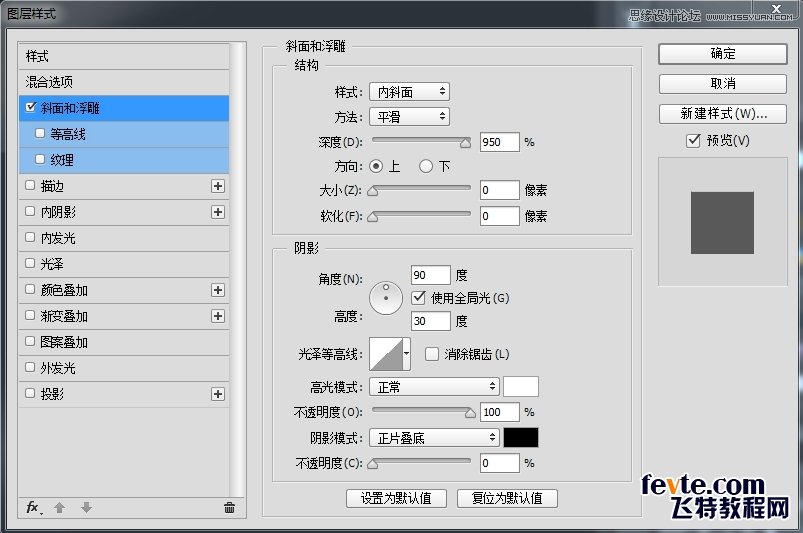Click highlight opacity field showing 100

[x=500, y=412]
